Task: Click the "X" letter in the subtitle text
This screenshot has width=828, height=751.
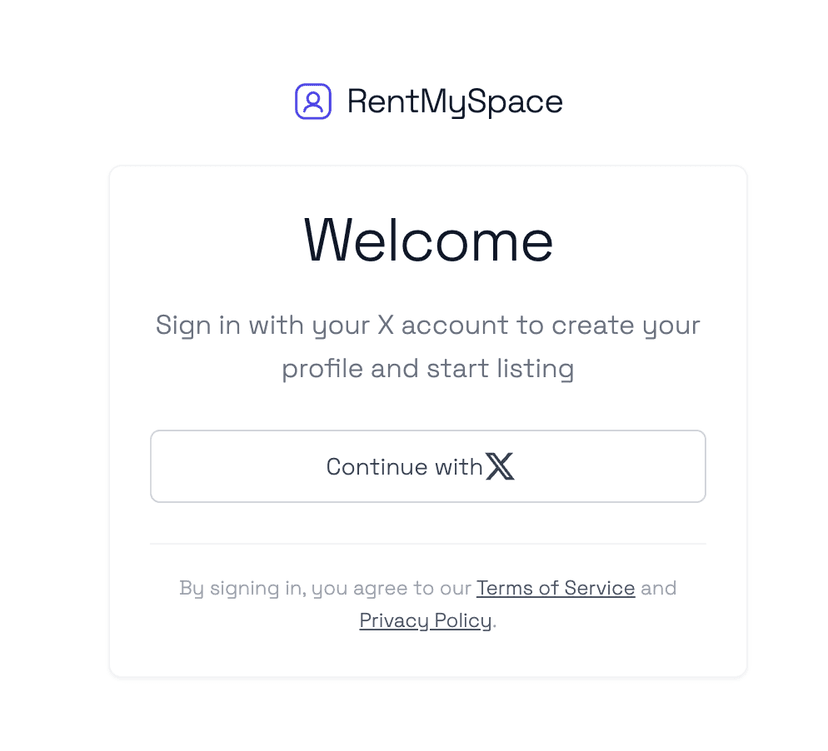Action: click(x=386, y=326)
